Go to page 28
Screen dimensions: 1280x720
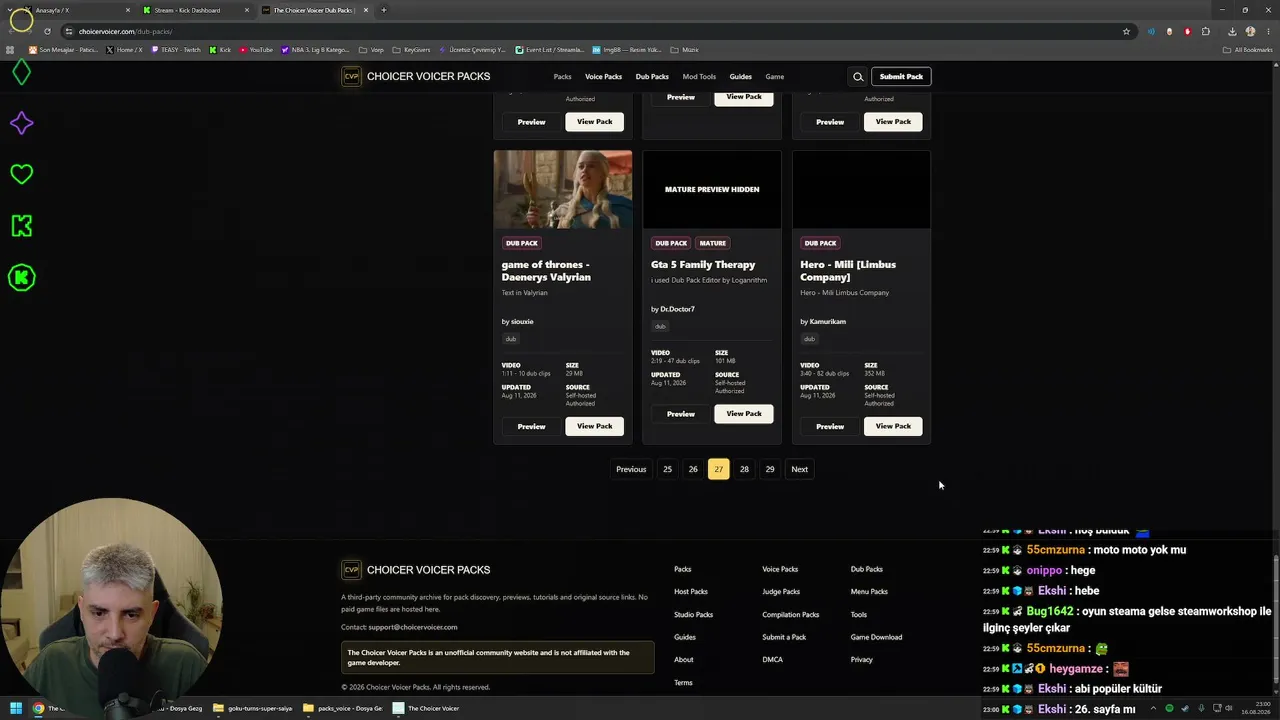point(744,469)
